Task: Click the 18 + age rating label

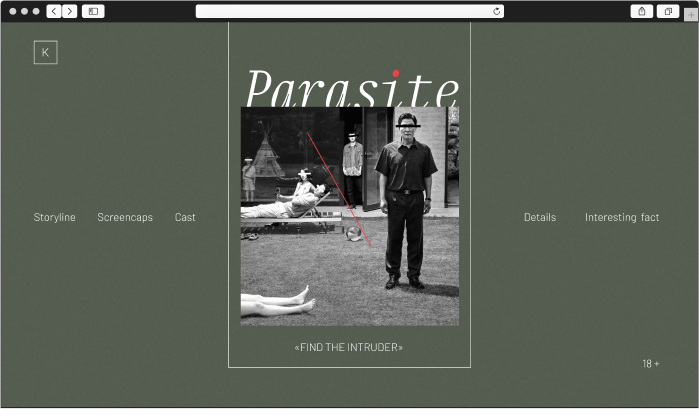Action: 650,363
